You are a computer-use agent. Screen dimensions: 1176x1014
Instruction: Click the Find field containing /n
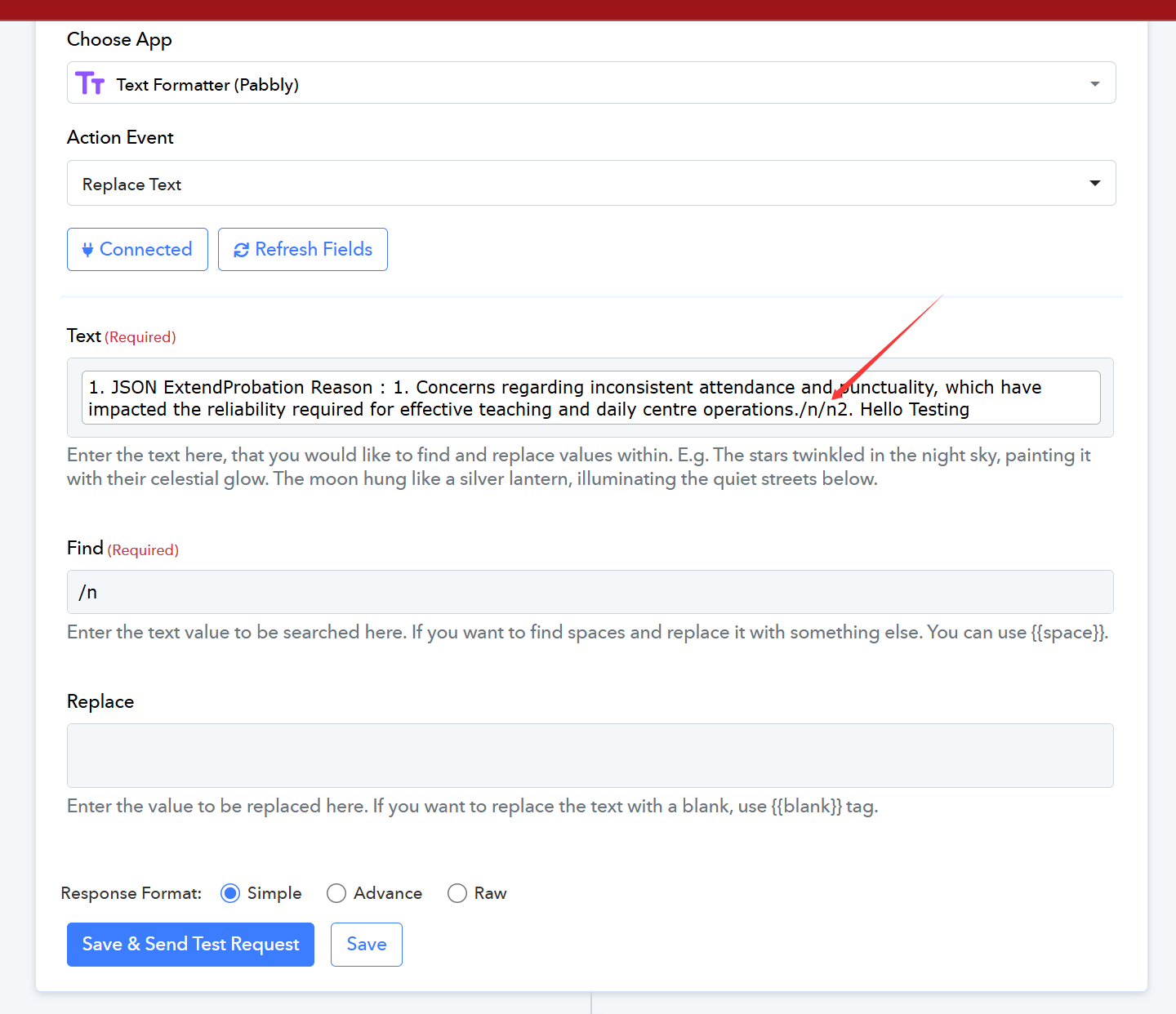point(590,592)
